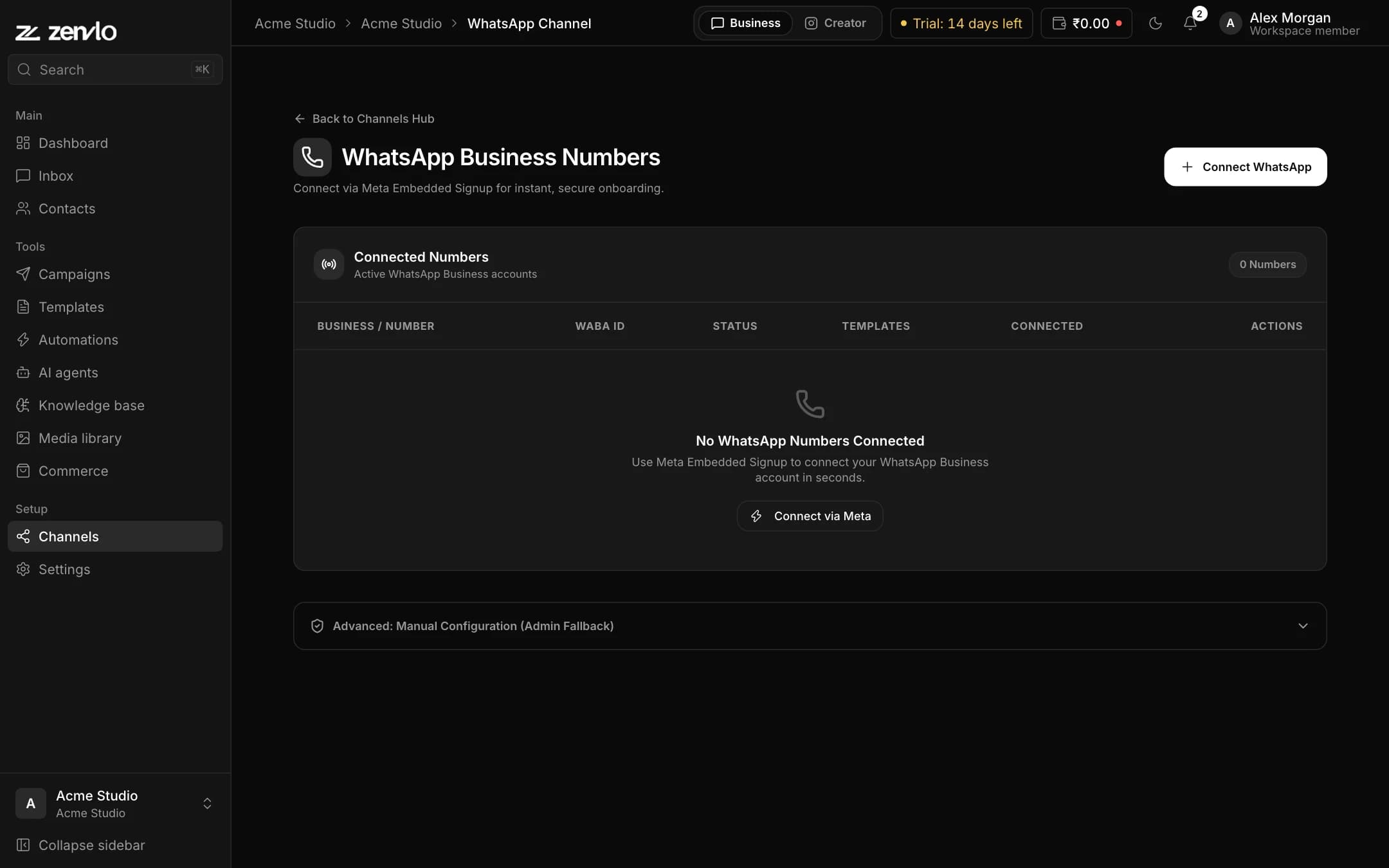Open notifications bell icon
Image resolution: width=1389 pixels, height=868 pixels.
coord(1190,23)
